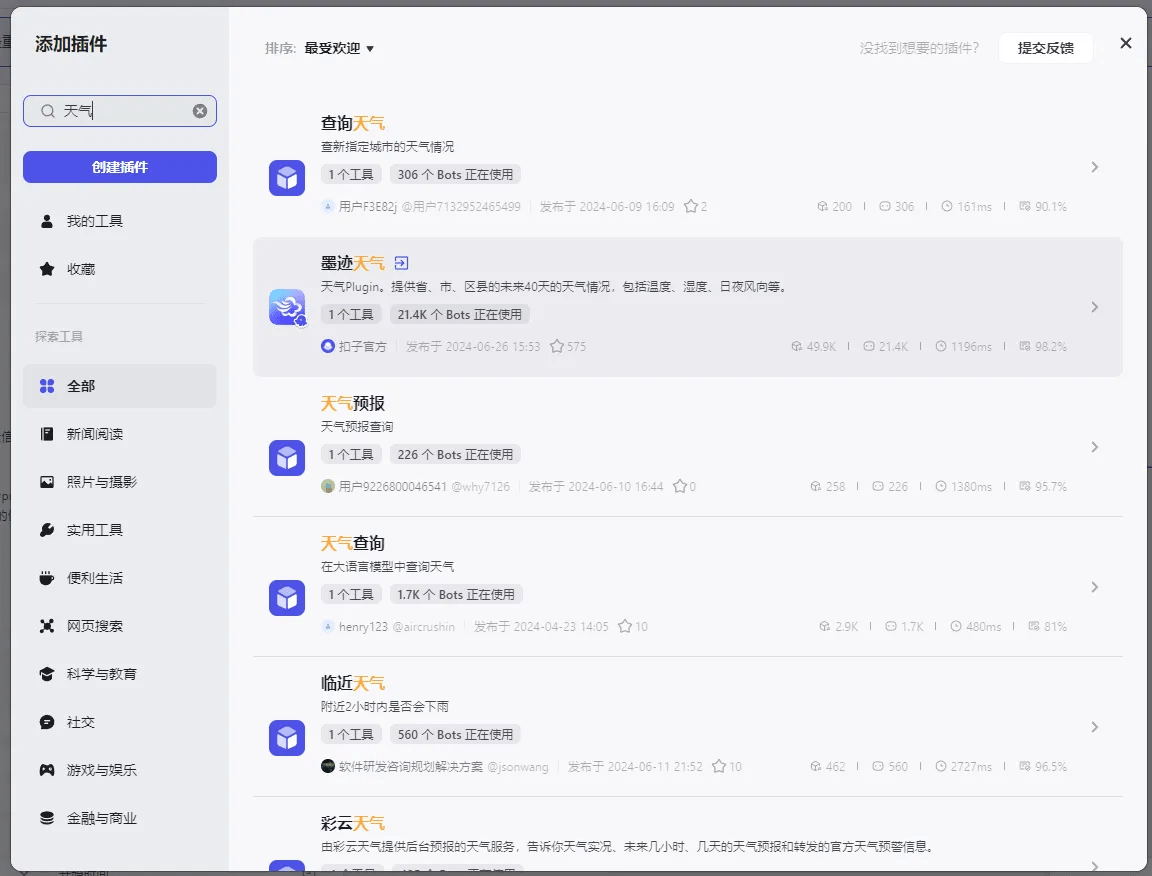Click the 创建插件 button
Viewport: 1152px width, 876px height.
119,166
